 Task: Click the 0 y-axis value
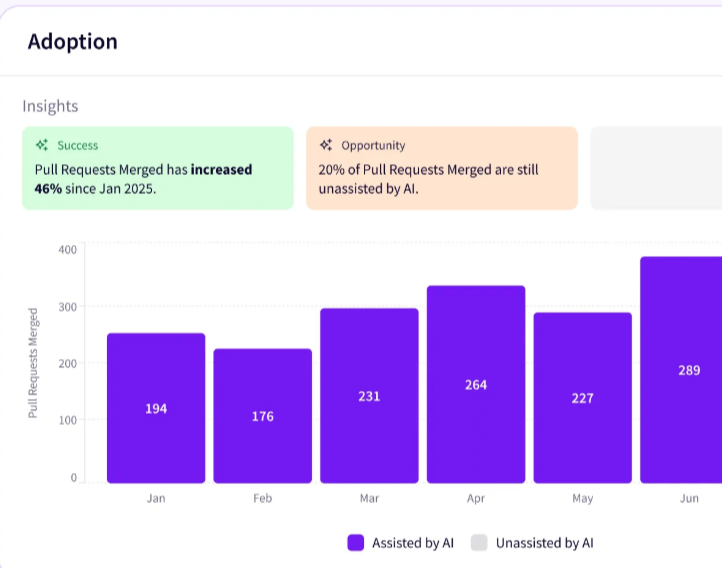point(74,477)
